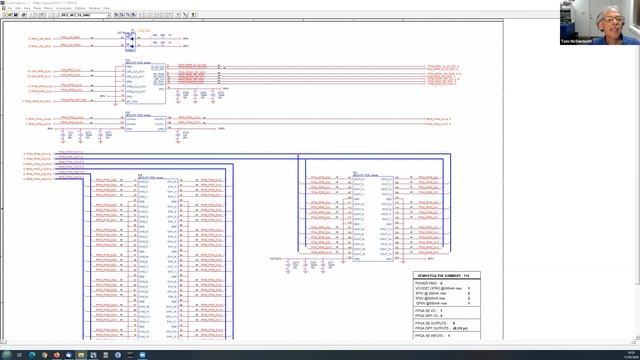Click the New document toolbar icon
This screenshot has height=360, width=640.
[4, 15]
